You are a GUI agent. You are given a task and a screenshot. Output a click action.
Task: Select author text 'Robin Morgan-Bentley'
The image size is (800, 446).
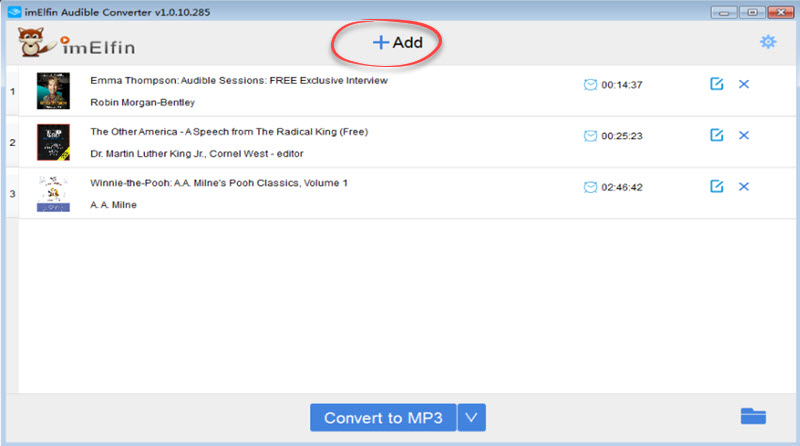[142, 103]
